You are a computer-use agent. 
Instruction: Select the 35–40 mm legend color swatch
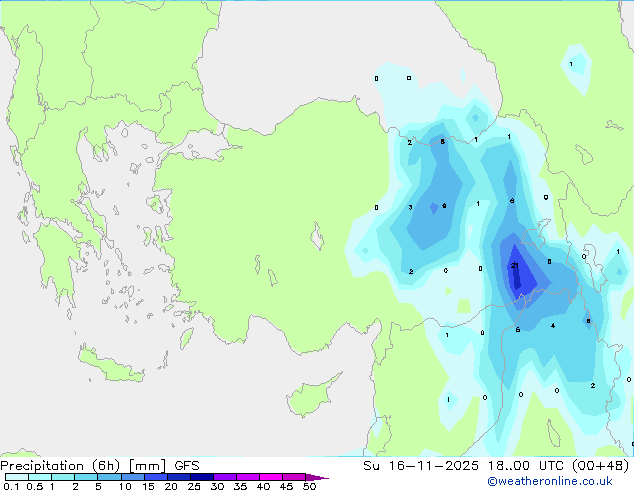point(247,477)
